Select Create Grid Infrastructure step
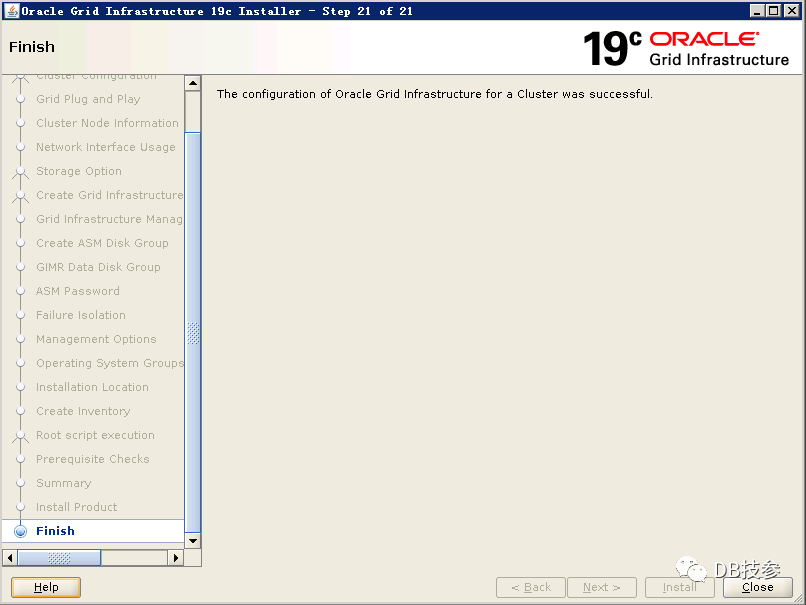The width and height of the screenshot is (806, 605). [x=109, y=195]
